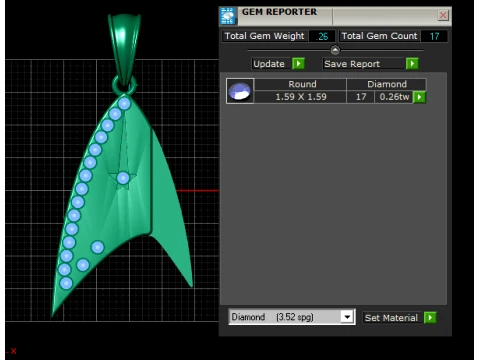Click the Total Gem Count label
Viewport: 480px width, 360px height.
[379, 36]
